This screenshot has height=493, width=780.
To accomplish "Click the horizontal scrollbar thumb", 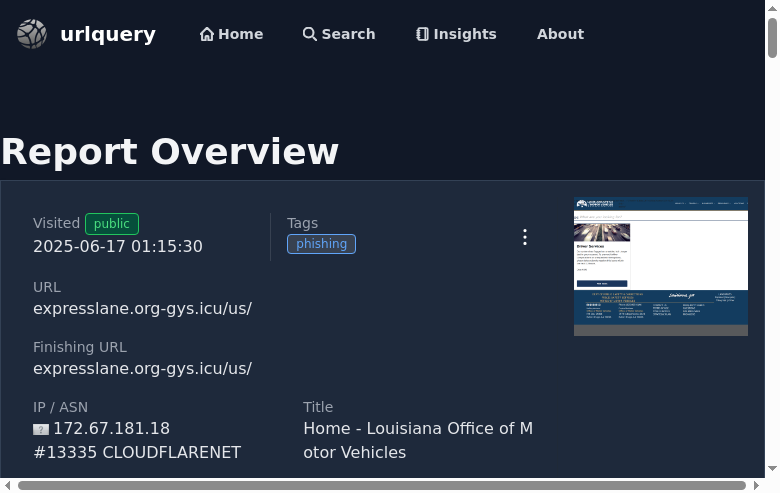I will point(382,486).
